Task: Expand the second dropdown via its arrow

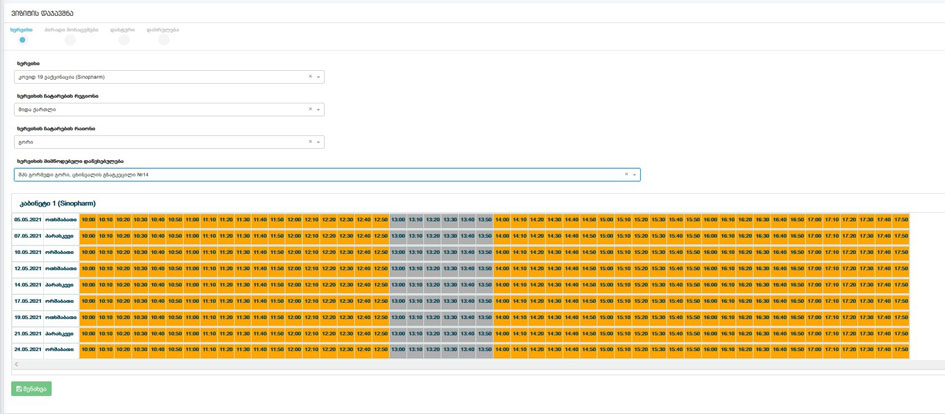Action: point(319,110)
